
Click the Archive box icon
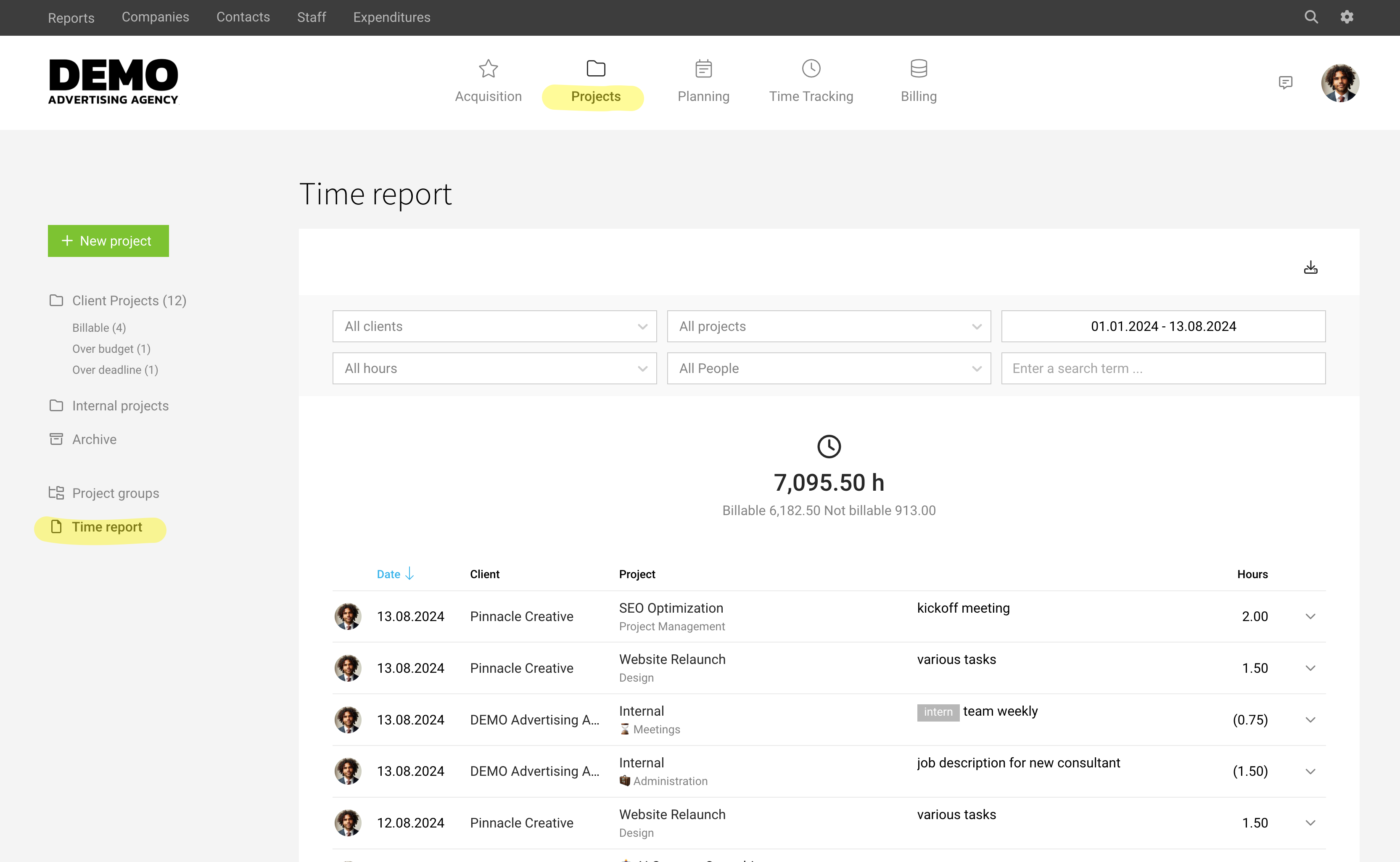pos(56,439)
